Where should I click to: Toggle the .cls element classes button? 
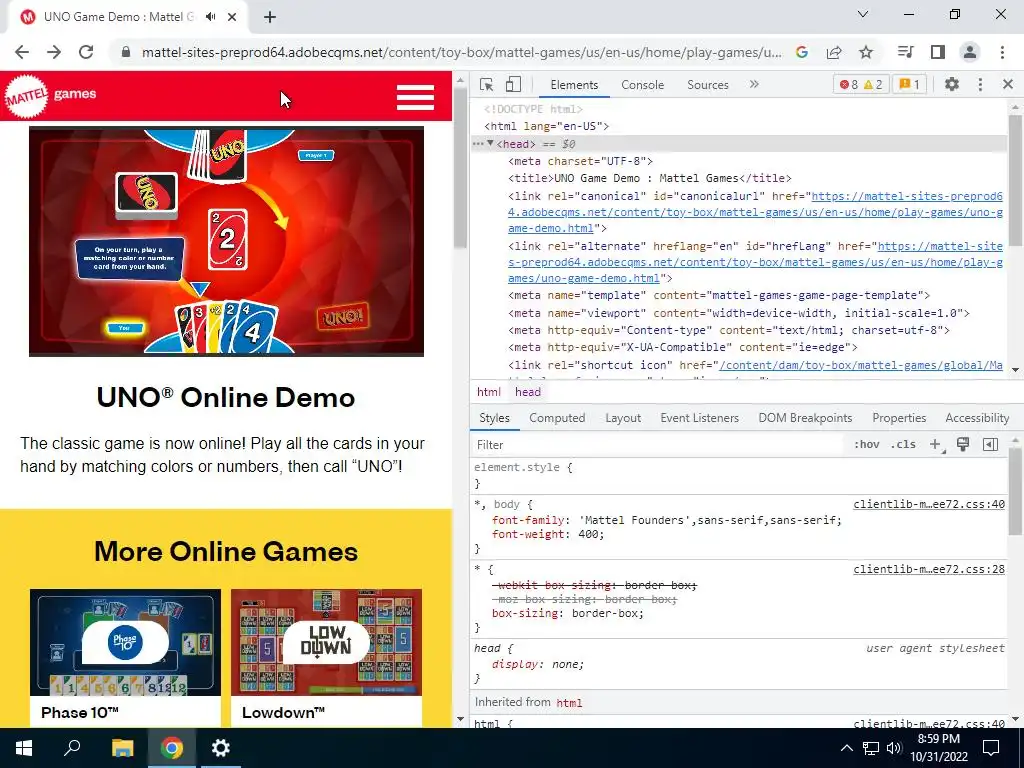pos(903,445)
